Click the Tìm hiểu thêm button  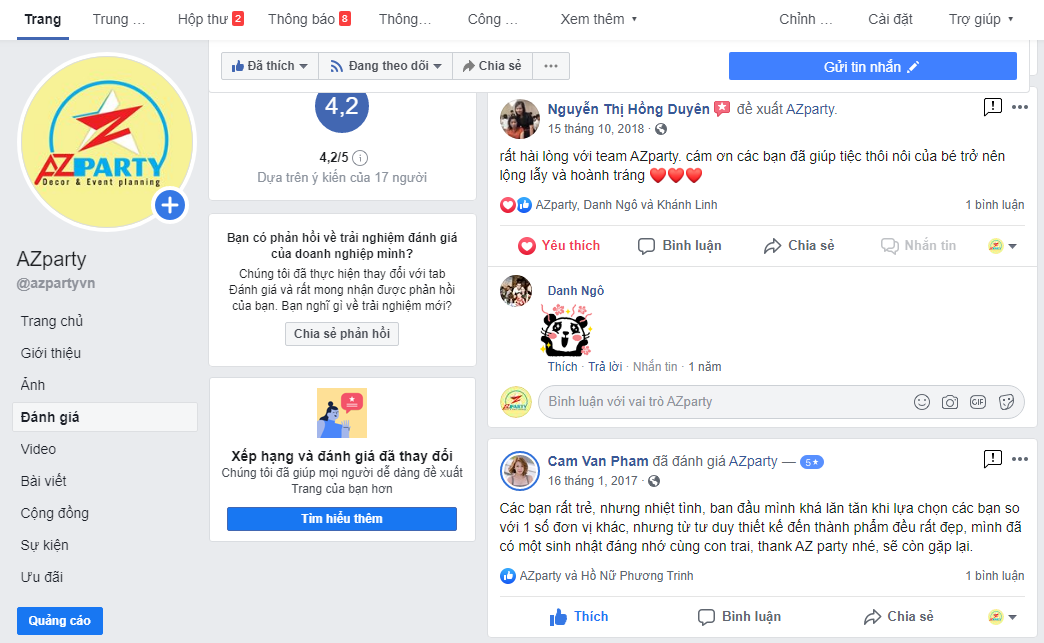coord(342,519)
